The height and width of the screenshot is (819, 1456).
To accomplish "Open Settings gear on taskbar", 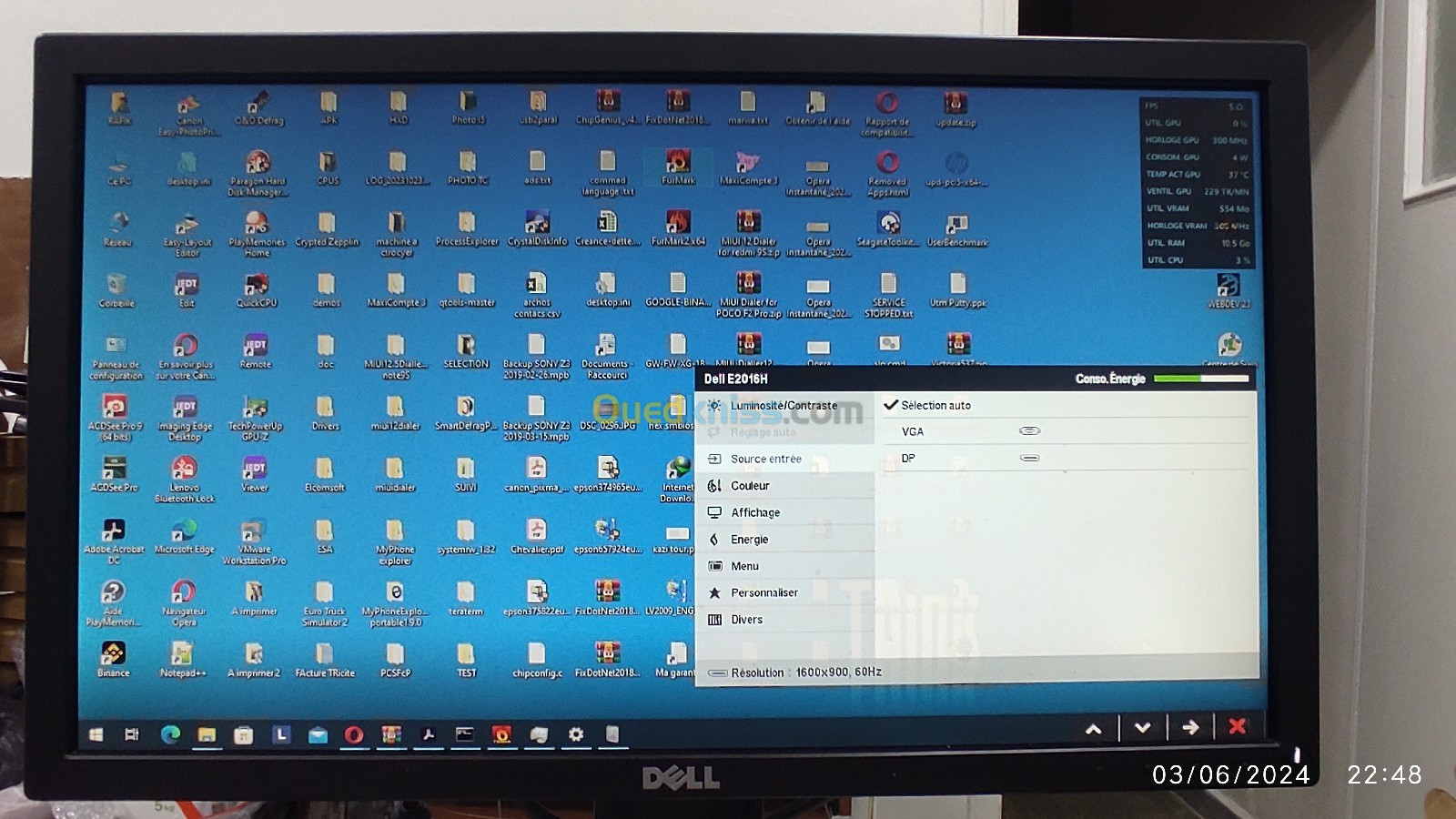I will click(576, 733).
